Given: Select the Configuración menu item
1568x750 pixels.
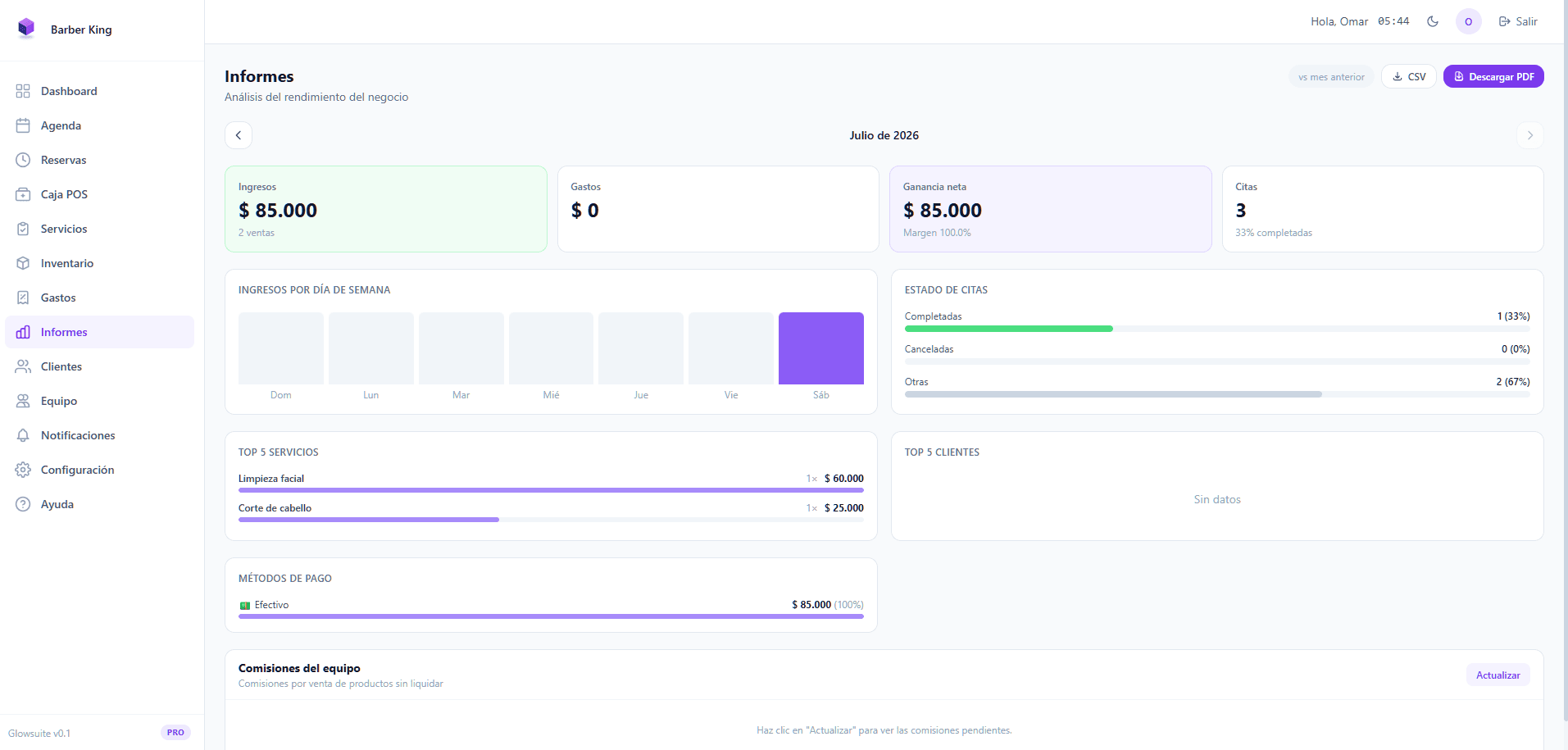Looking at the screenshot, I should click(99, 470).
